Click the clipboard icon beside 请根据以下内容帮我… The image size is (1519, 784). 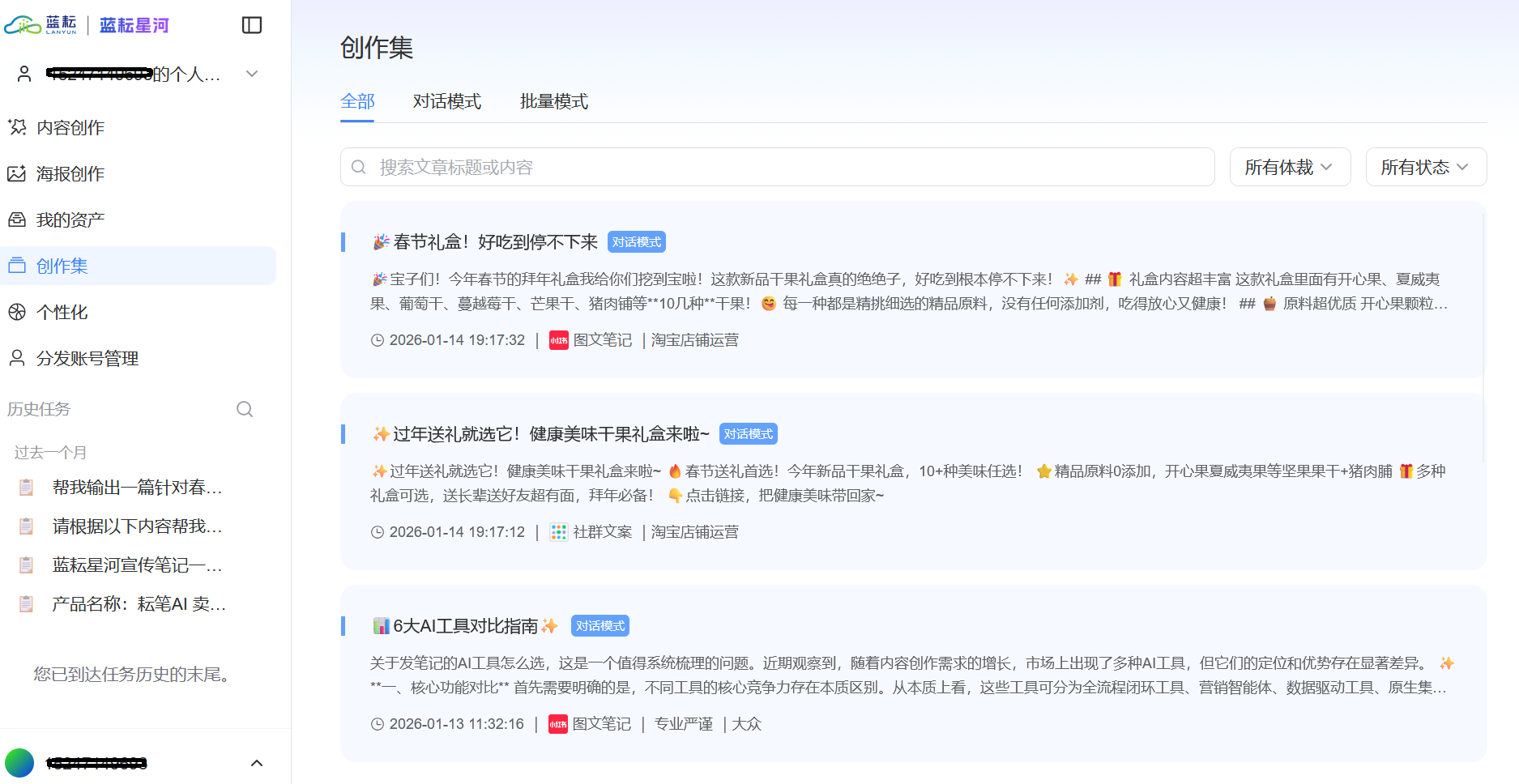click(x=26, y=526)
